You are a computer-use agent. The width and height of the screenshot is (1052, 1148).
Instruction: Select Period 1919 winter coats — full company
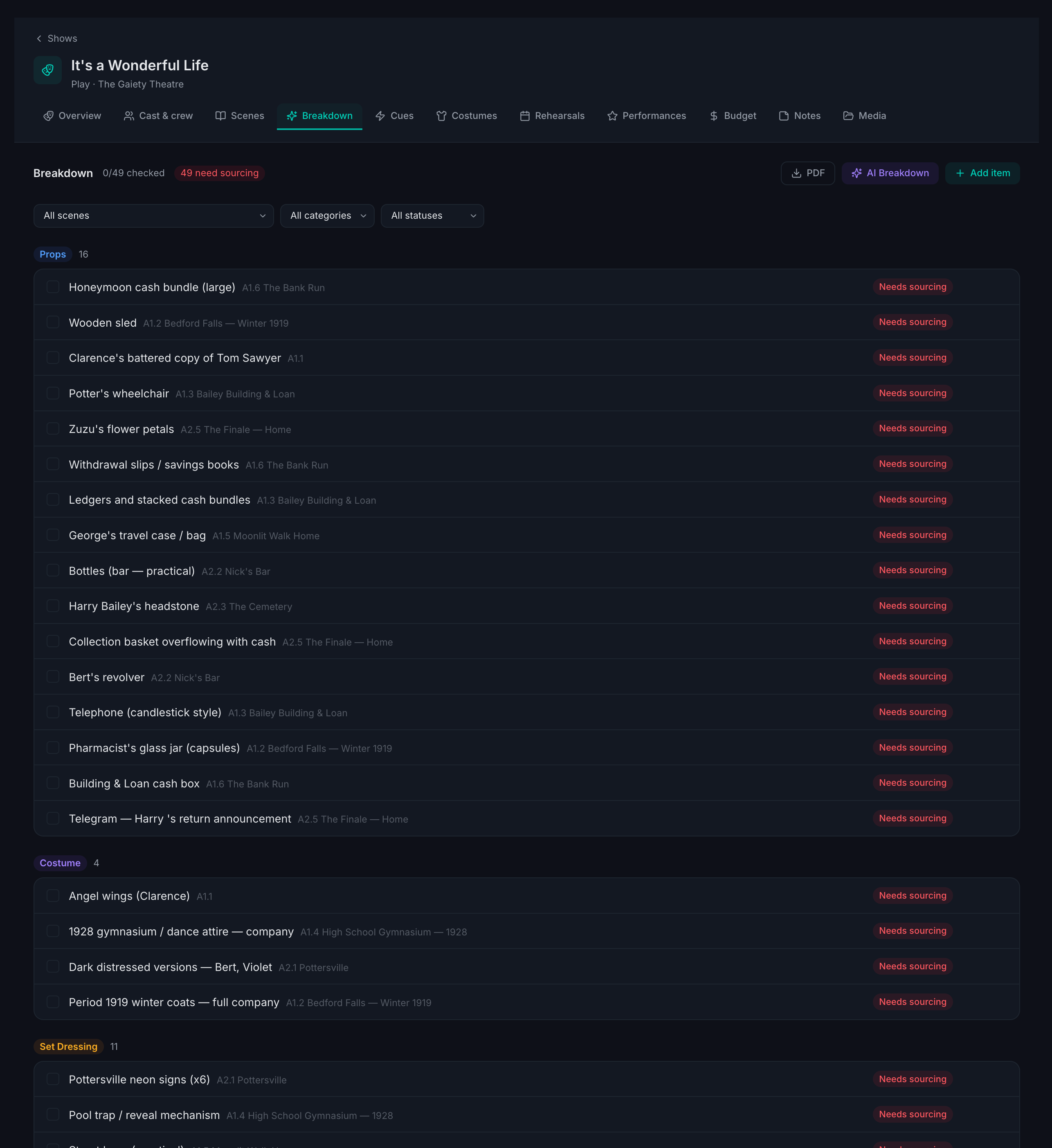tap(174, 1002)
